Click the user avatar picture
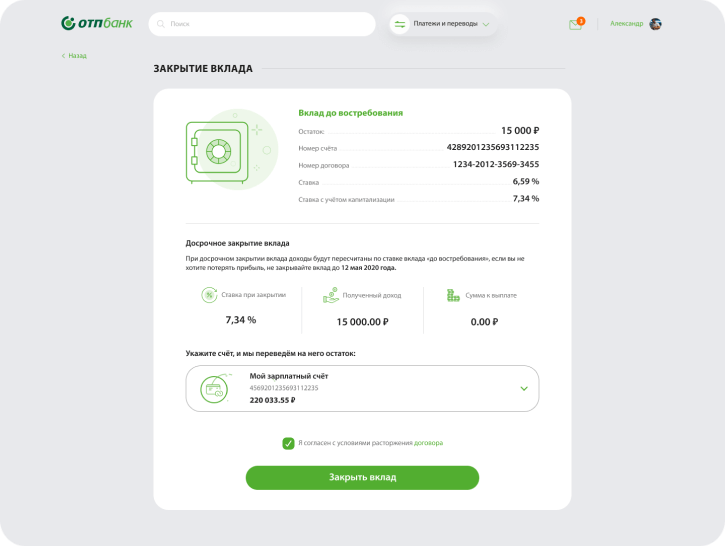 click(655, 24)
